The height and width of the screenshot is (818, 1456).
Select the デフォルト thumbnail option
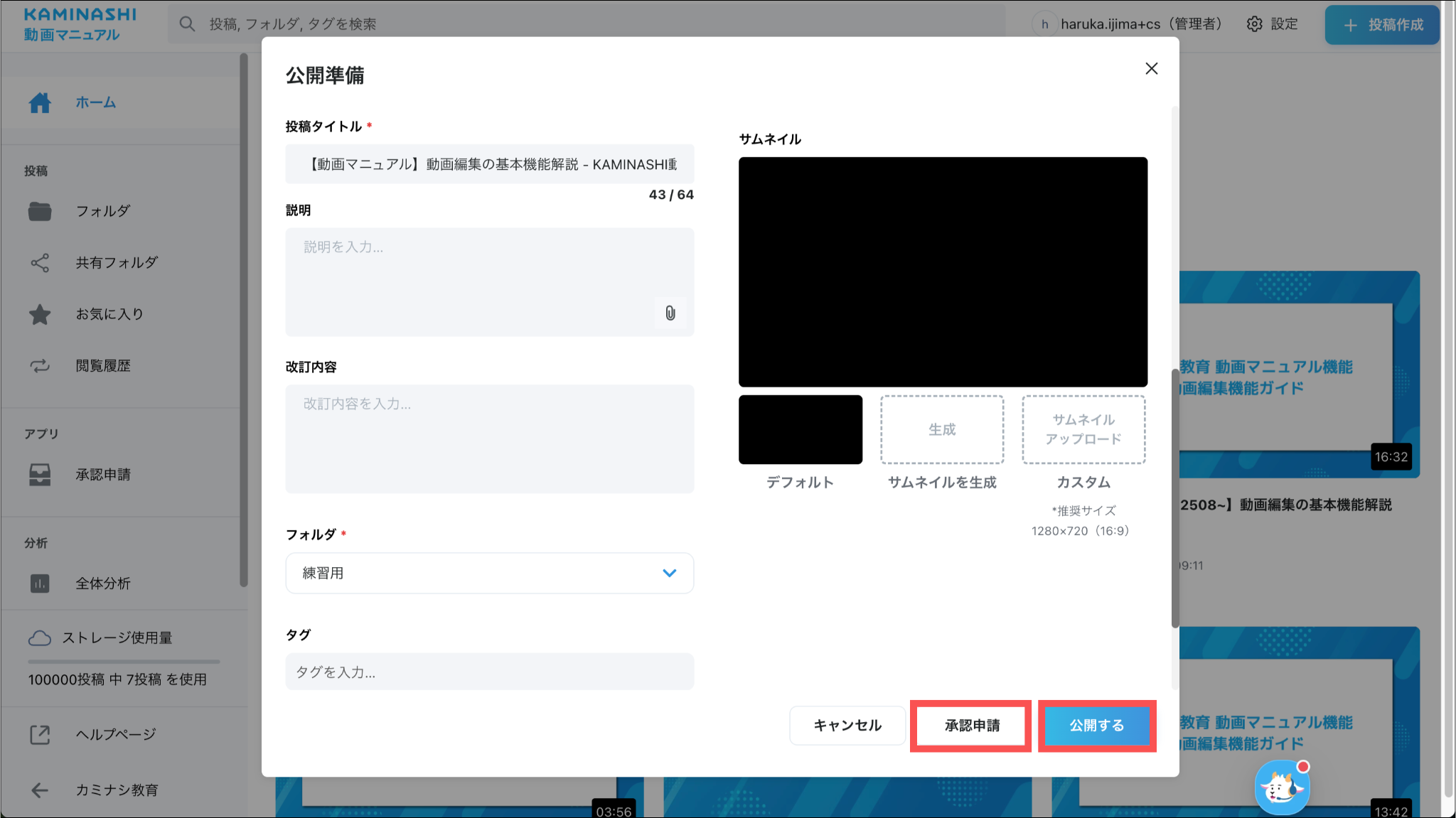point(800,429)
